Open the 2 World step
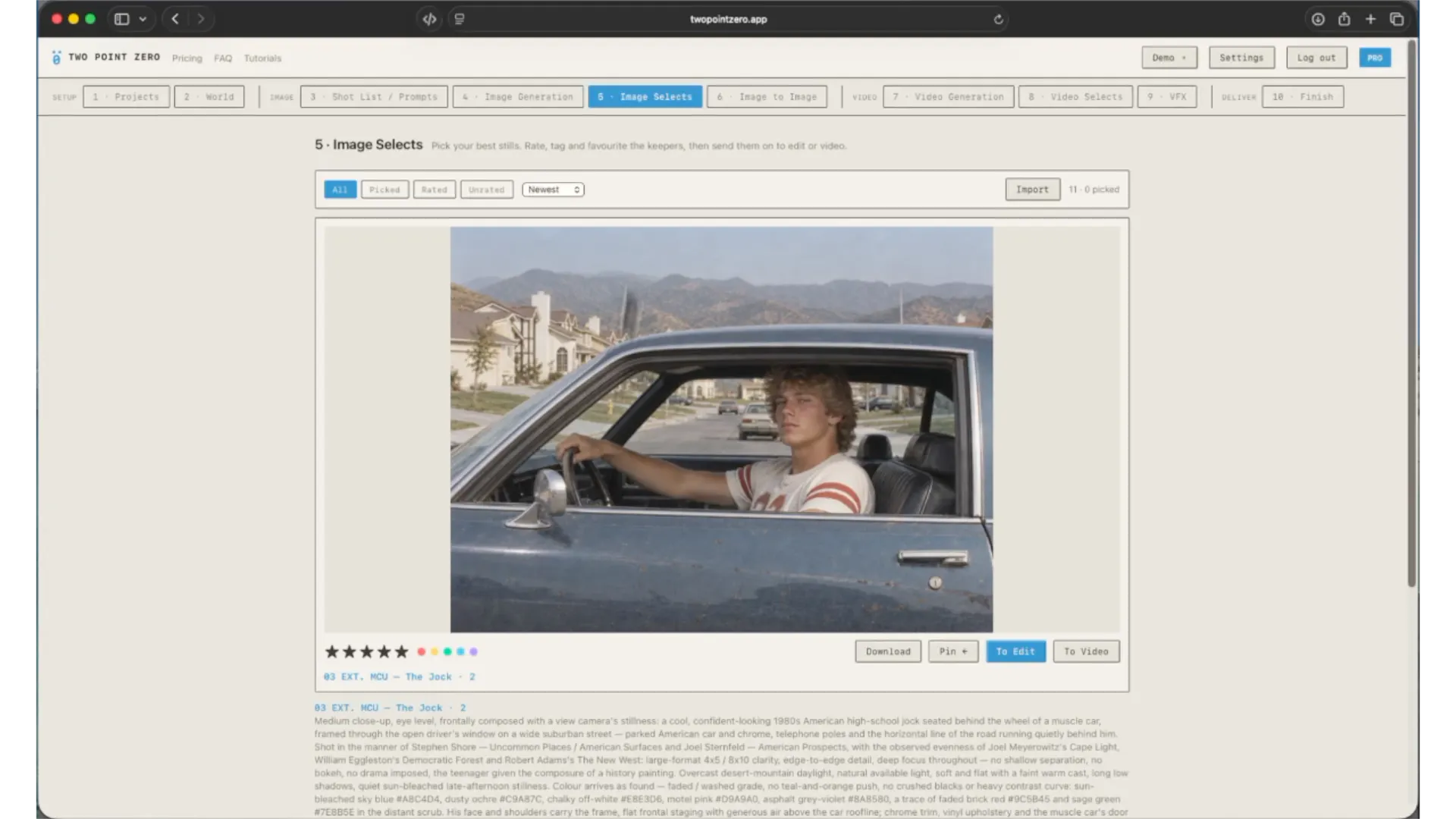1456x819 pixels. (209, 97)
